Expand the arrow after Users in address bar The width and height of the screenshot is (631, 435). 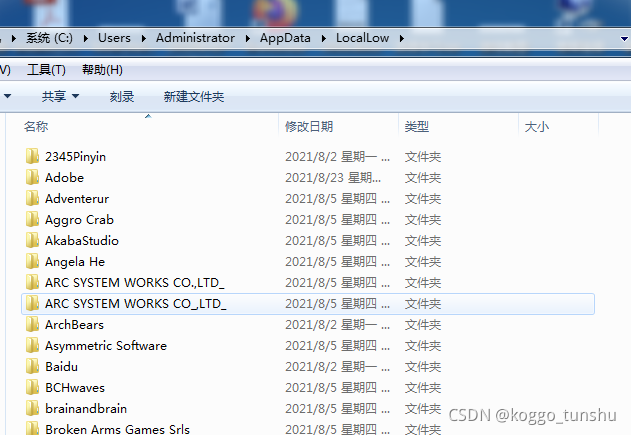[x=144, y=38]
